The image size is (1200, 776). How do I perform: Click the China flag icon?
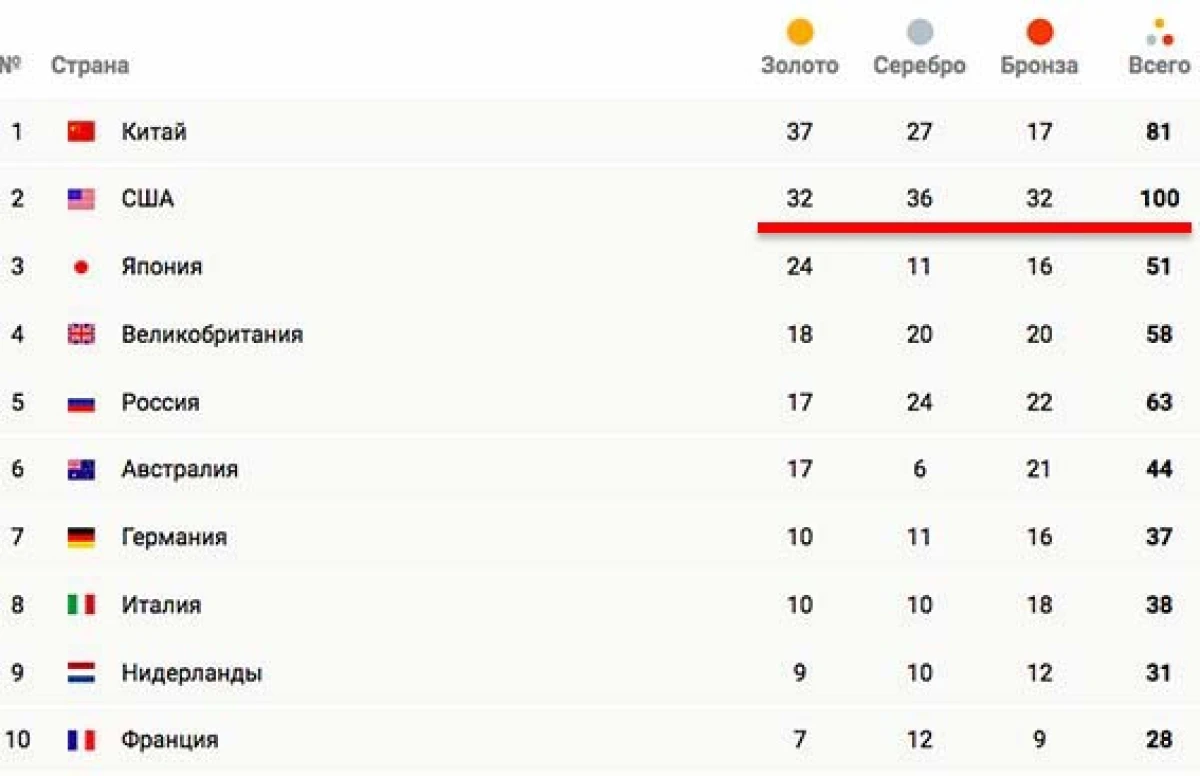(81, 131)
